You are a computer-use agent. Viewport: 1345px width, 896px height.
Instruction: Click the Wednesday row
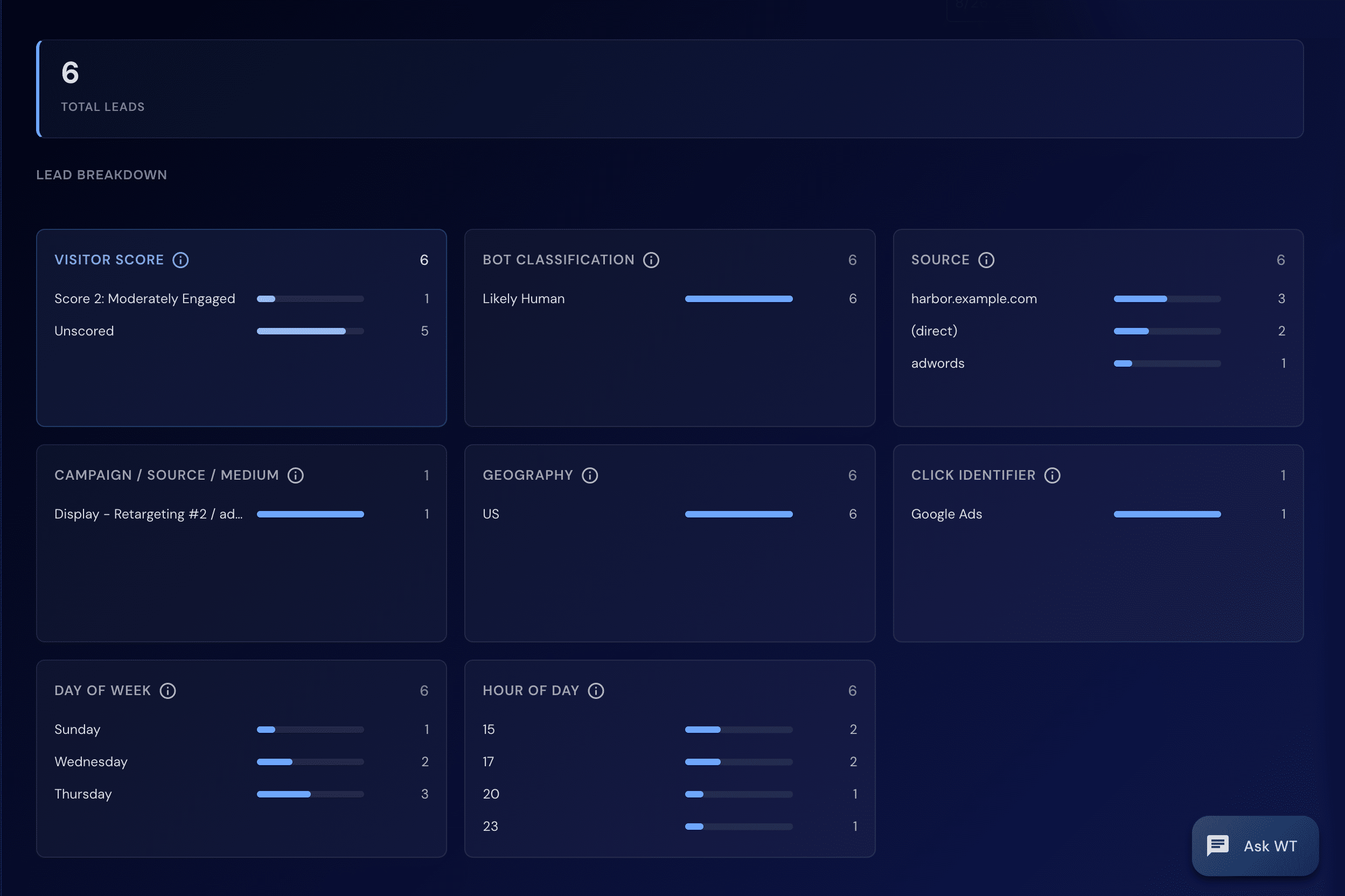pyautogui.click(x=241, y=762)
